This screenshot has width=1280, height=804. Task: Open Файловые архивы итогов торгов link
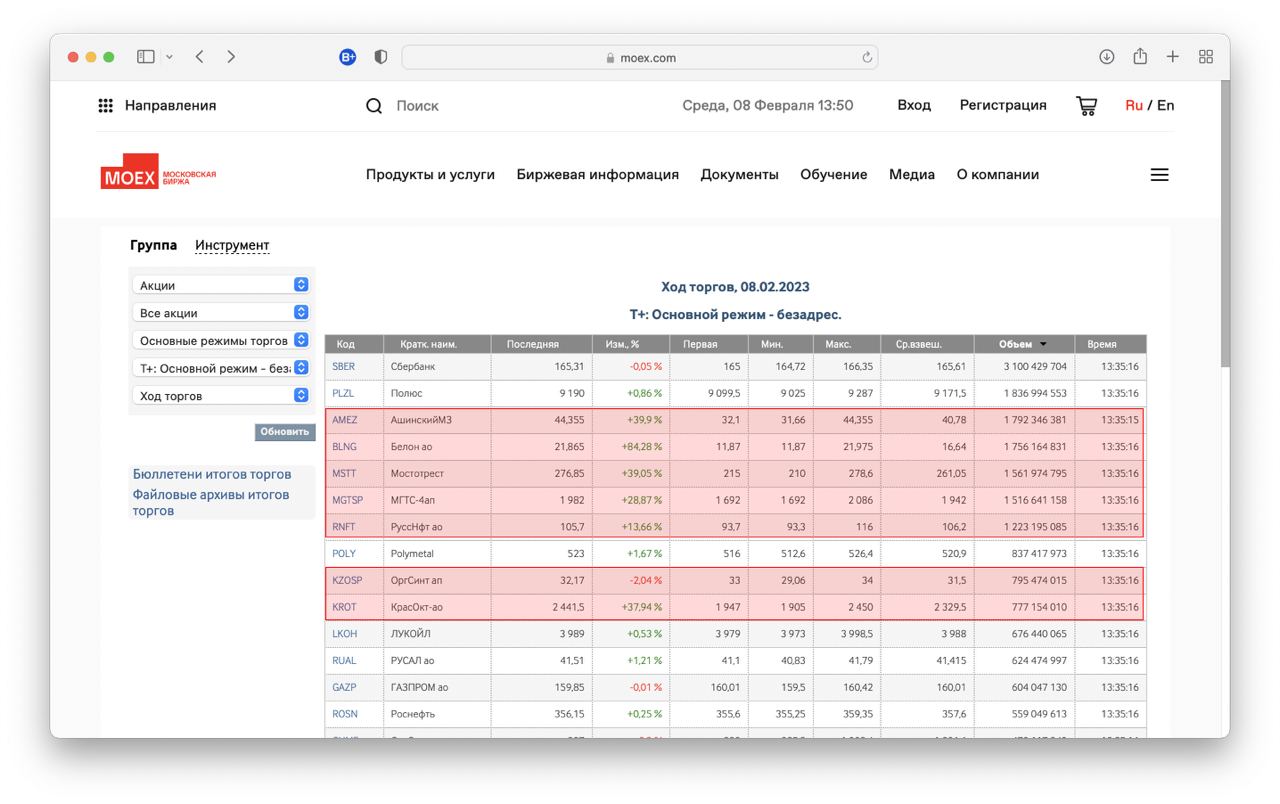tap(211, 502)
